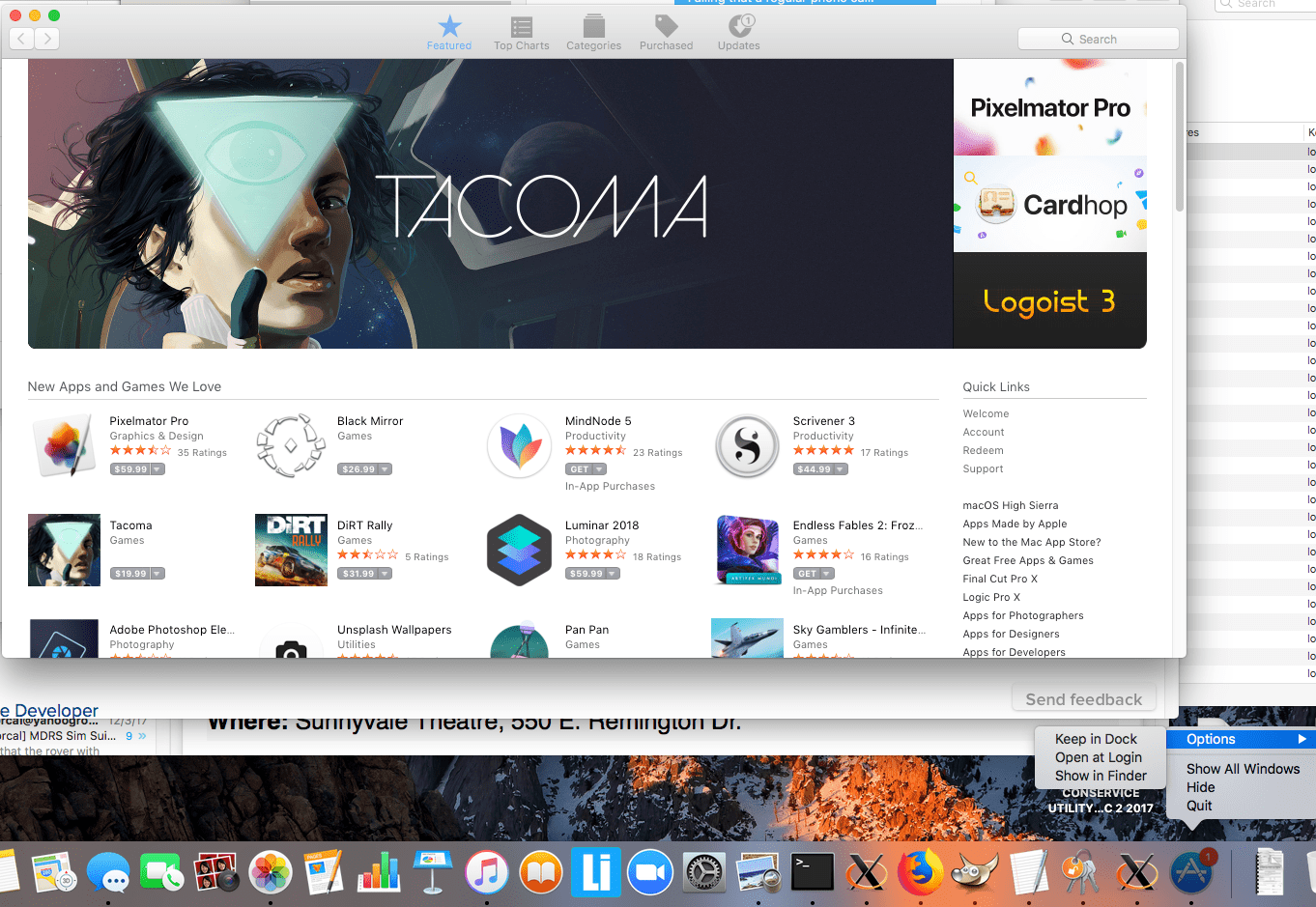Open Messages from the Dock
The image size is (1316, 907).
click(x=108, y=873)
